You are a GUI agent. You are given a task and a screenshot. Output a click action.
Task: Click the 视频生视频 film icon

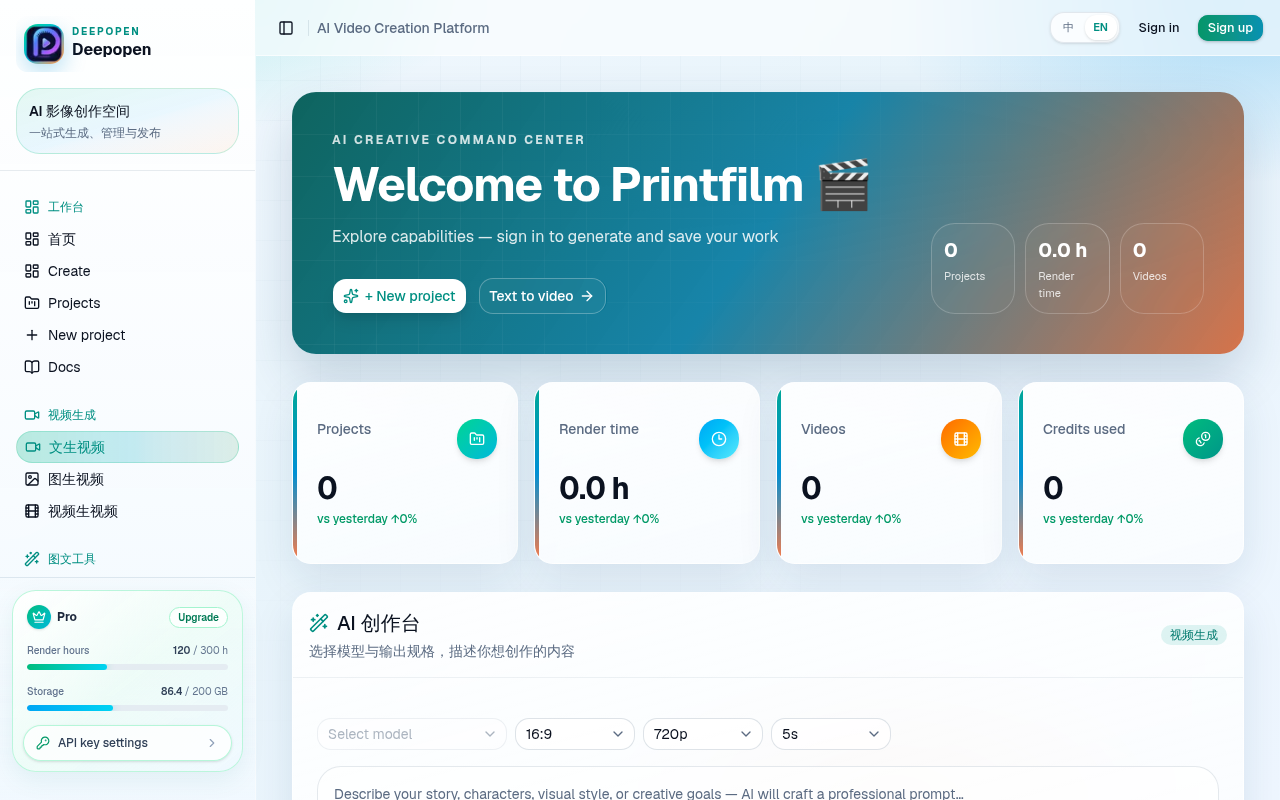[x=32, y=511]
